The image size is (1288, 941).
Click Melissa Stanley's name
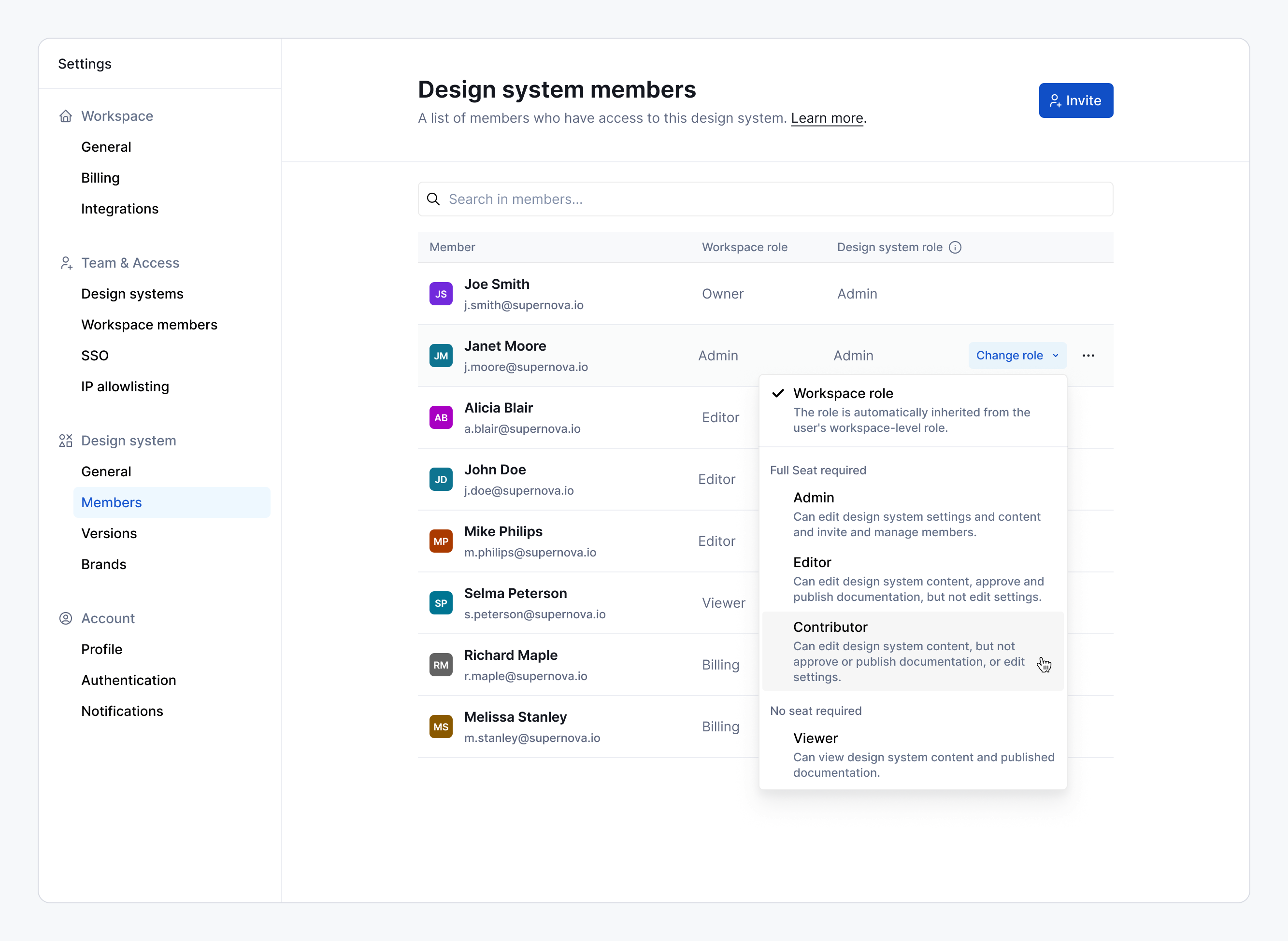pyautogui.click(x=515, y=717)
